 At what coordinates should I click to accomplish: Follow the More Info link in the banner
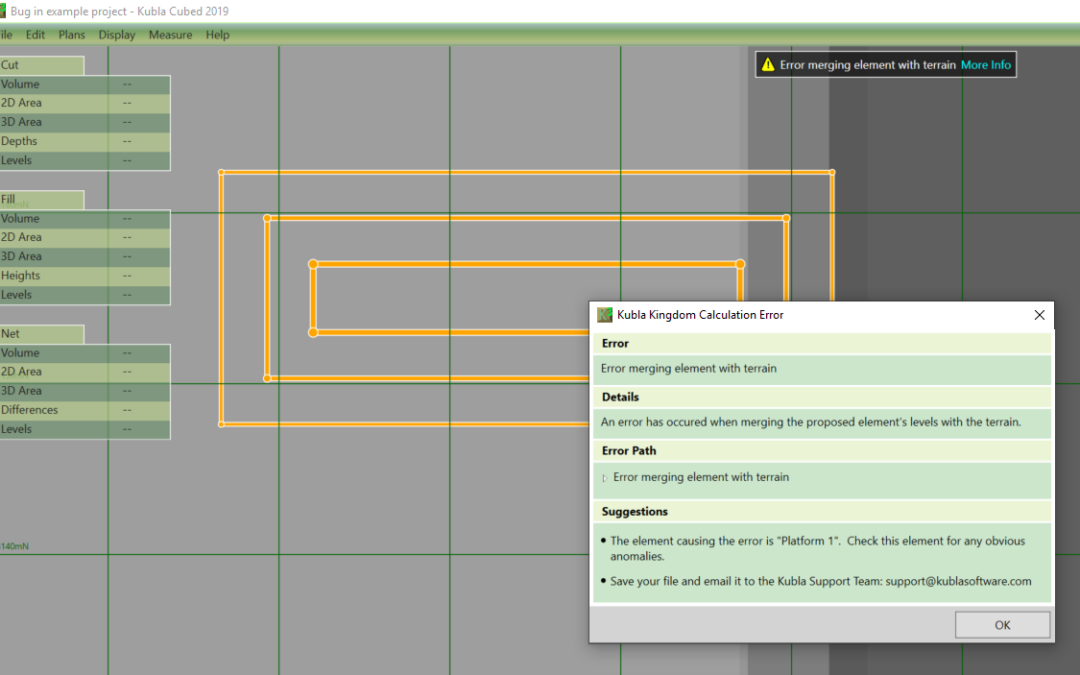(986, 65)
